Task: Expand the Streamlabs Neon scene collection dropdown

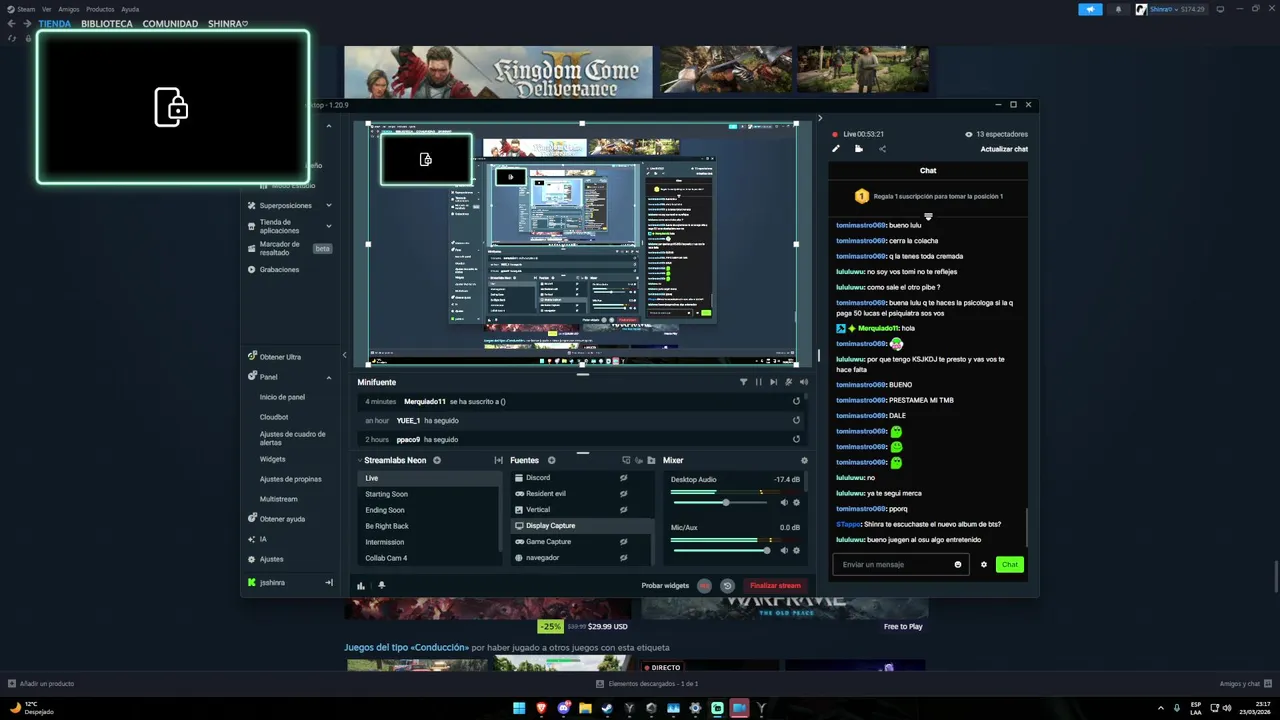Action: [360, 460]
